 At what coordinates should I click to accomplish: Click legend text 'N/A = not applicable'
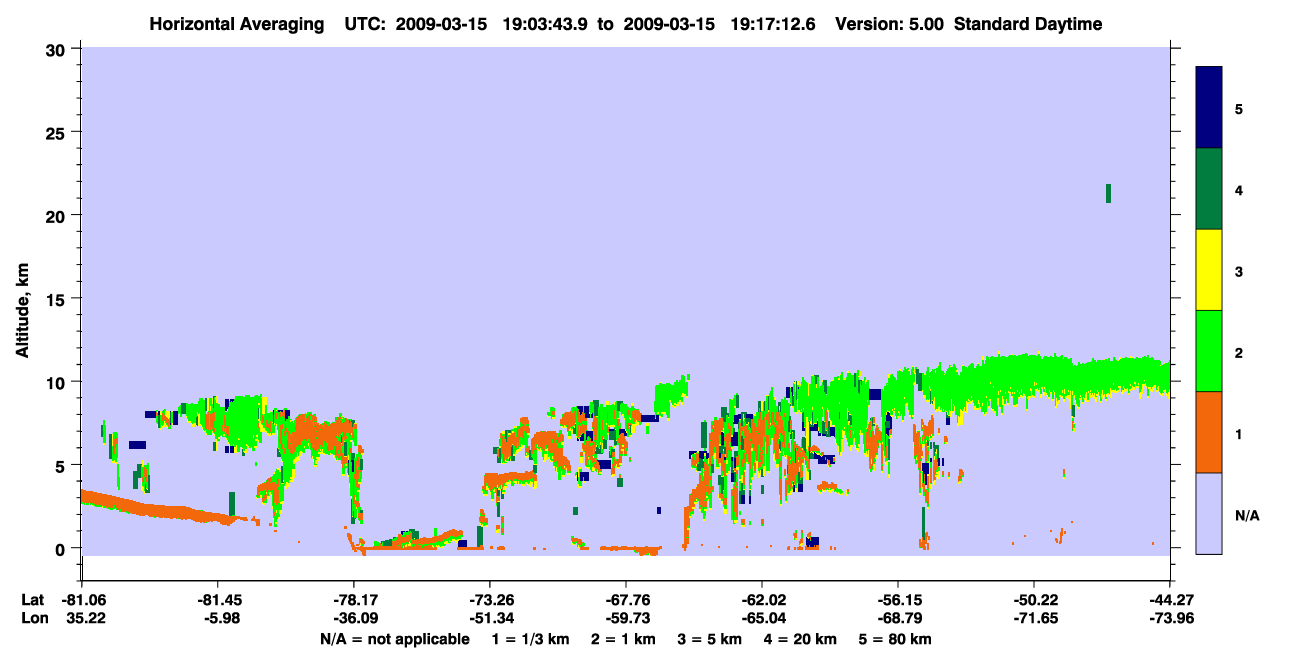click(x=394, y=639)
